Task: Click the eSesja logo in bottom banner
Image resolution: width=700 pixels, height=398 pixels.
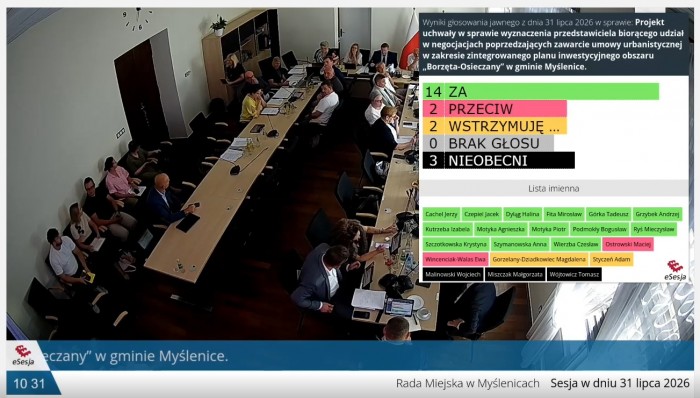Action: pos(23,355)
